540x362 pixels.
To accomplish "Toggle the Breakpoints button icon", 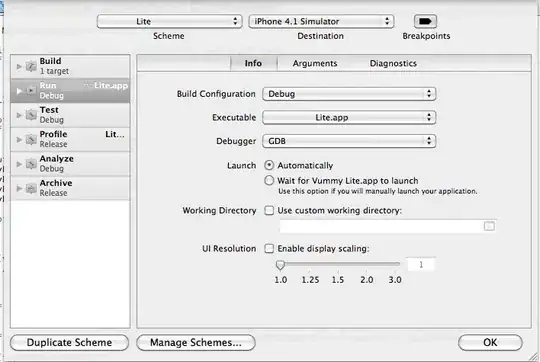I will point(425,21).
